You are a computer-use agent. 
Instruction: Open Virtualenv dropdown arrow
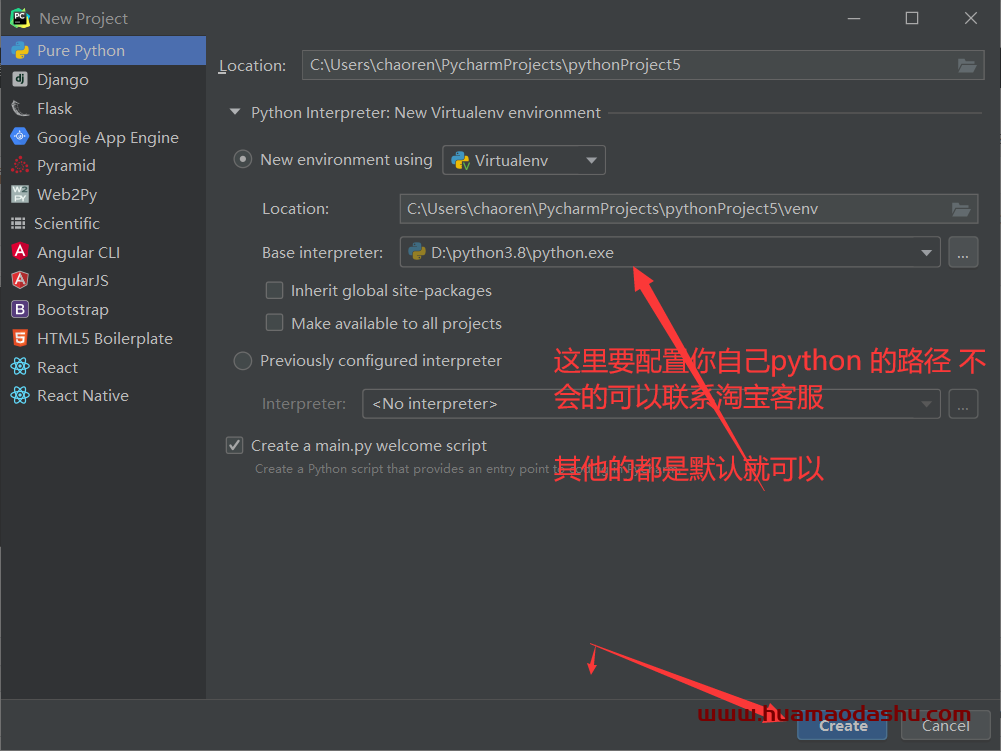tap(592, 160)
